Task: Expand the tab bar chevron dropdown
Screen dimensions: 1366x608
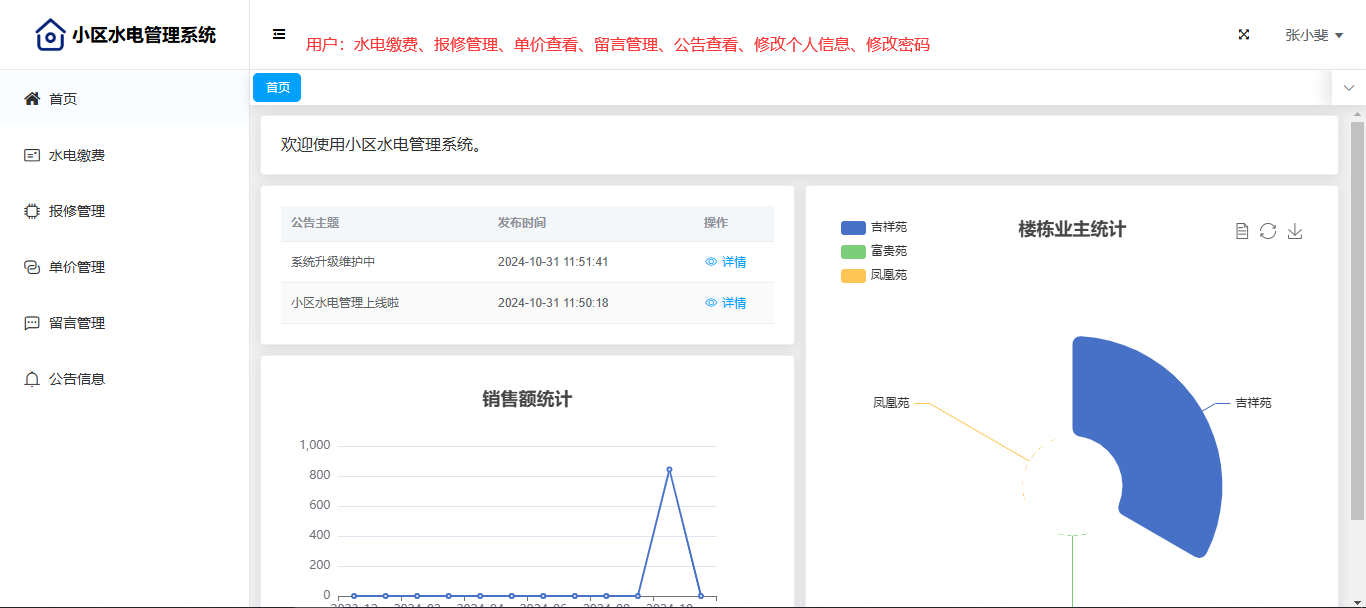Action: (x=1349, y=87)
